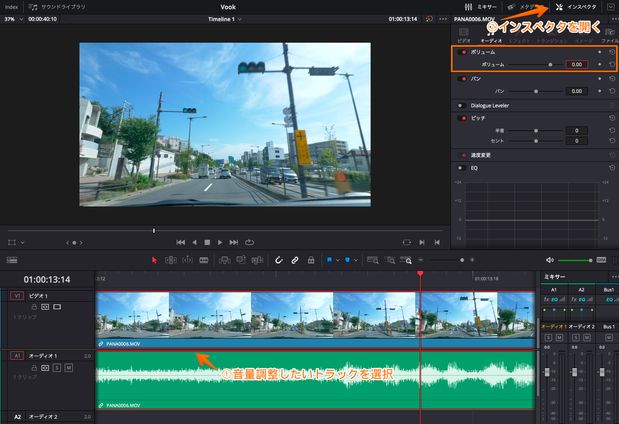Click the ボリューム value field showing 0.00
This screenshot has height=424, width=619.
(576, 64)
